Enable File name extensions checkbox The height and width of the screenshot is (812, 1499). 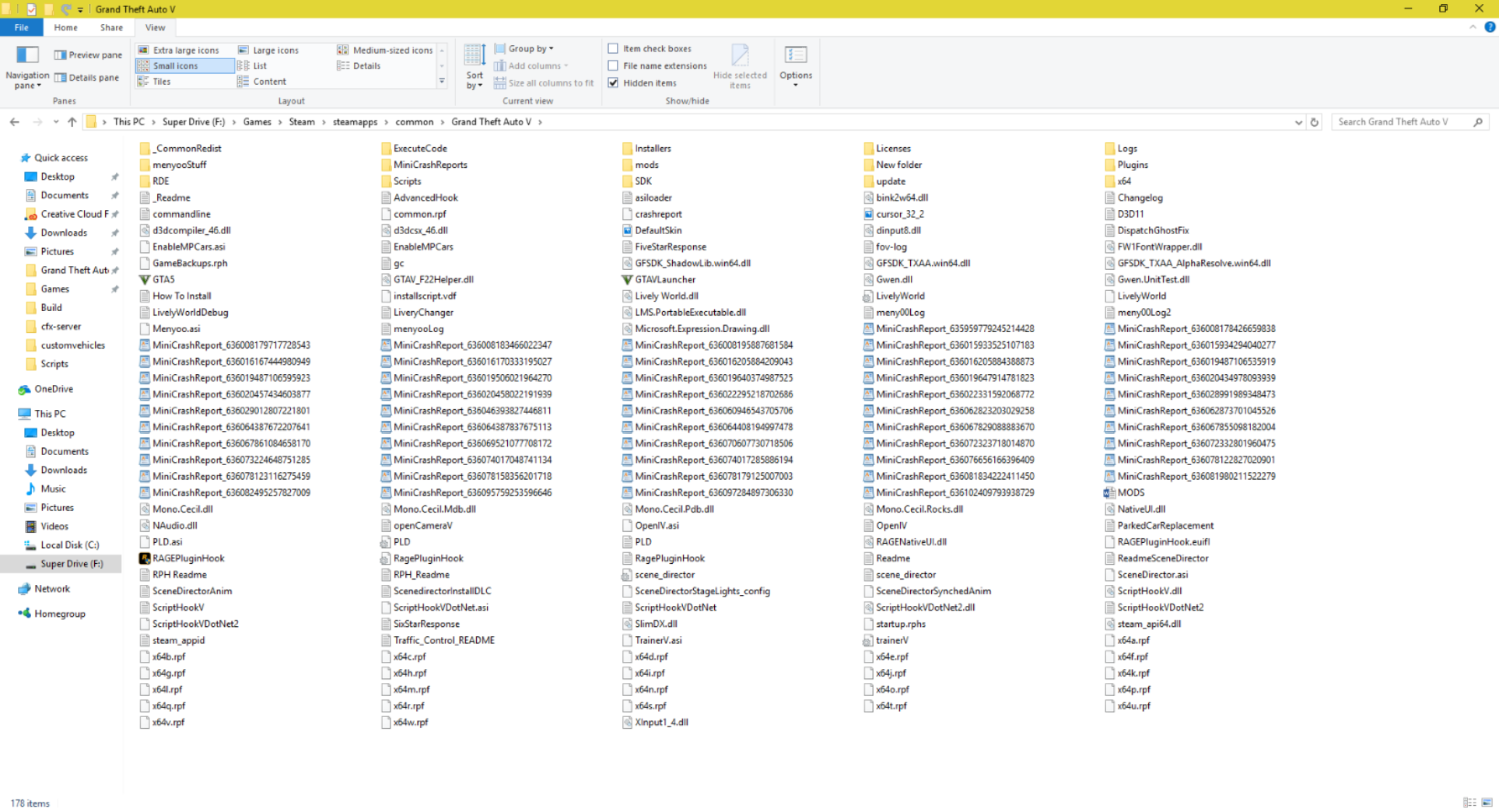[613, 66]
